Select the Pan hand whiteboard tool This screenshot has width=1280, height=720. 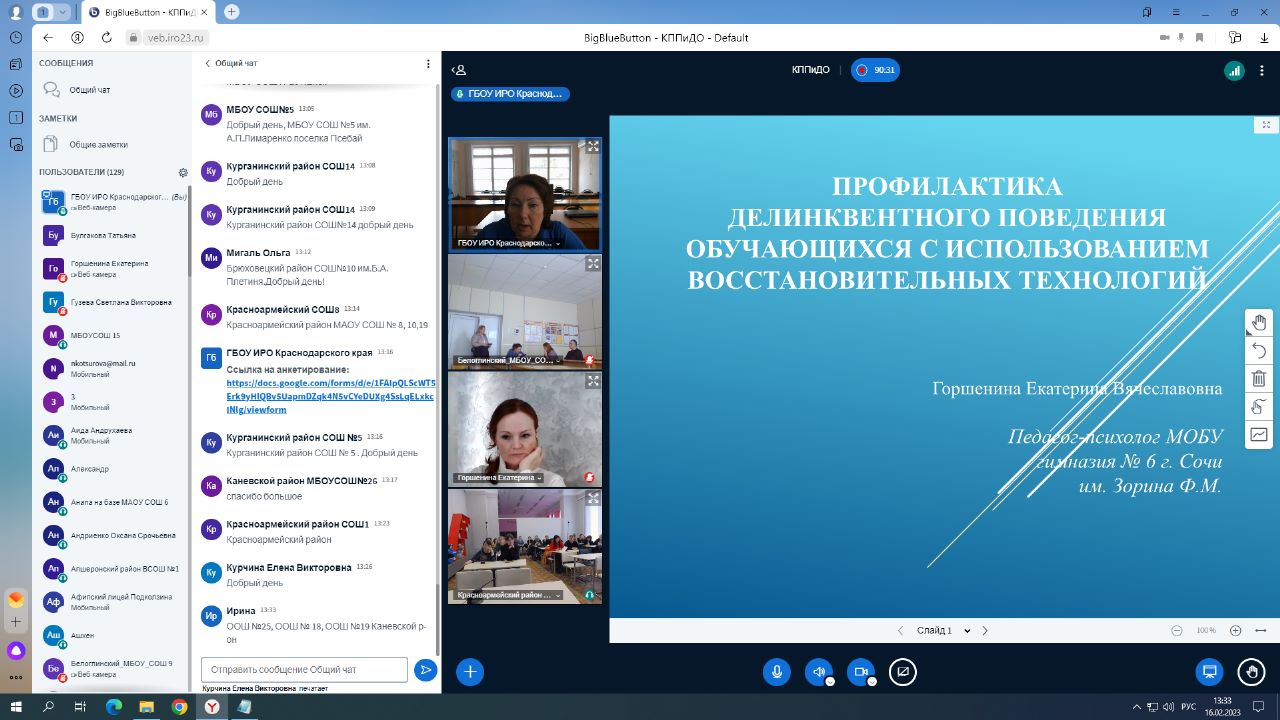point(1259,322)
